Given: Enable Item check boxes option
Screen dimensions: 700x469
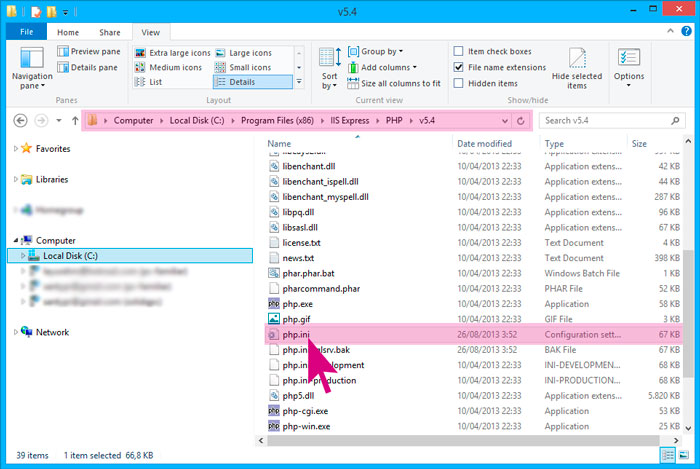Looking at the screenshot, I should (459, 52).
